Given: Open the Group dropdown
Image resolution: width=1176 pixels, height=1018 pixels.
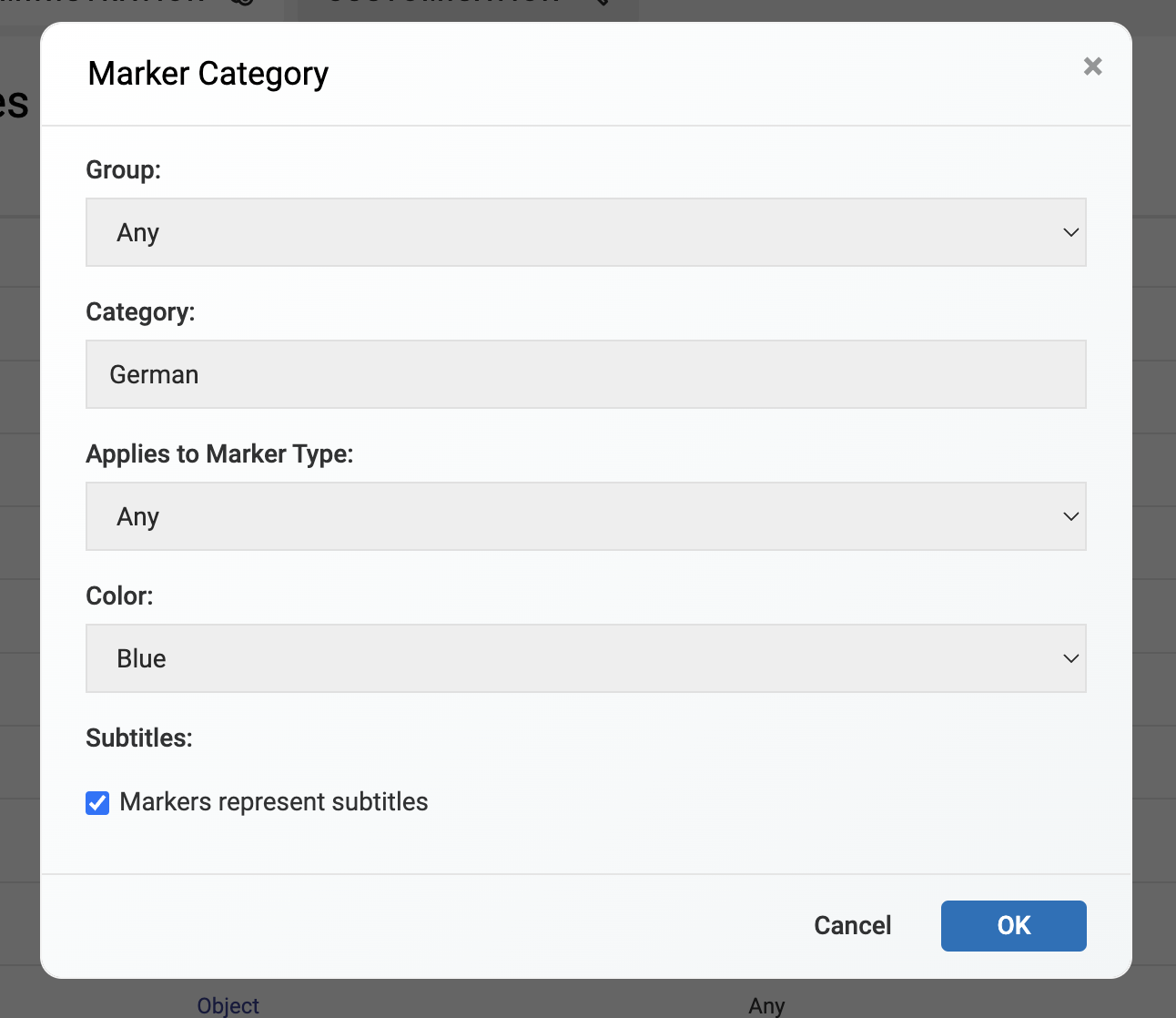Looking at the screenshot, I should tap(586, 232).
